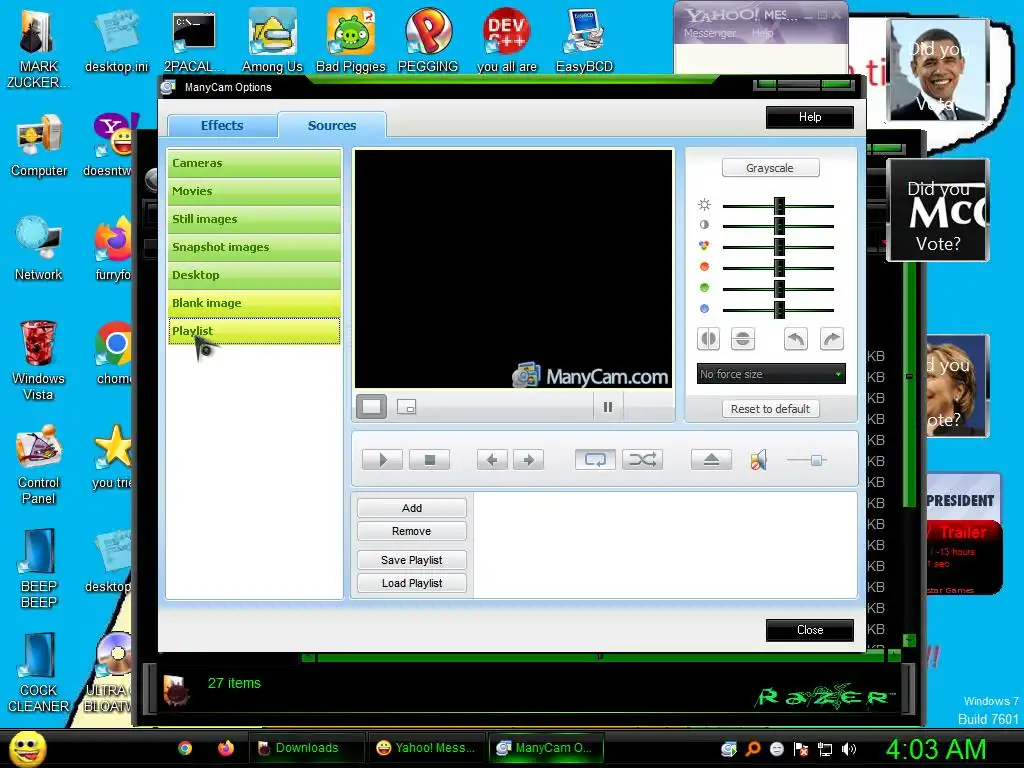1024x768 pixels.
Task: Click the smiley Start button
Action: click(x=27, y=748)
